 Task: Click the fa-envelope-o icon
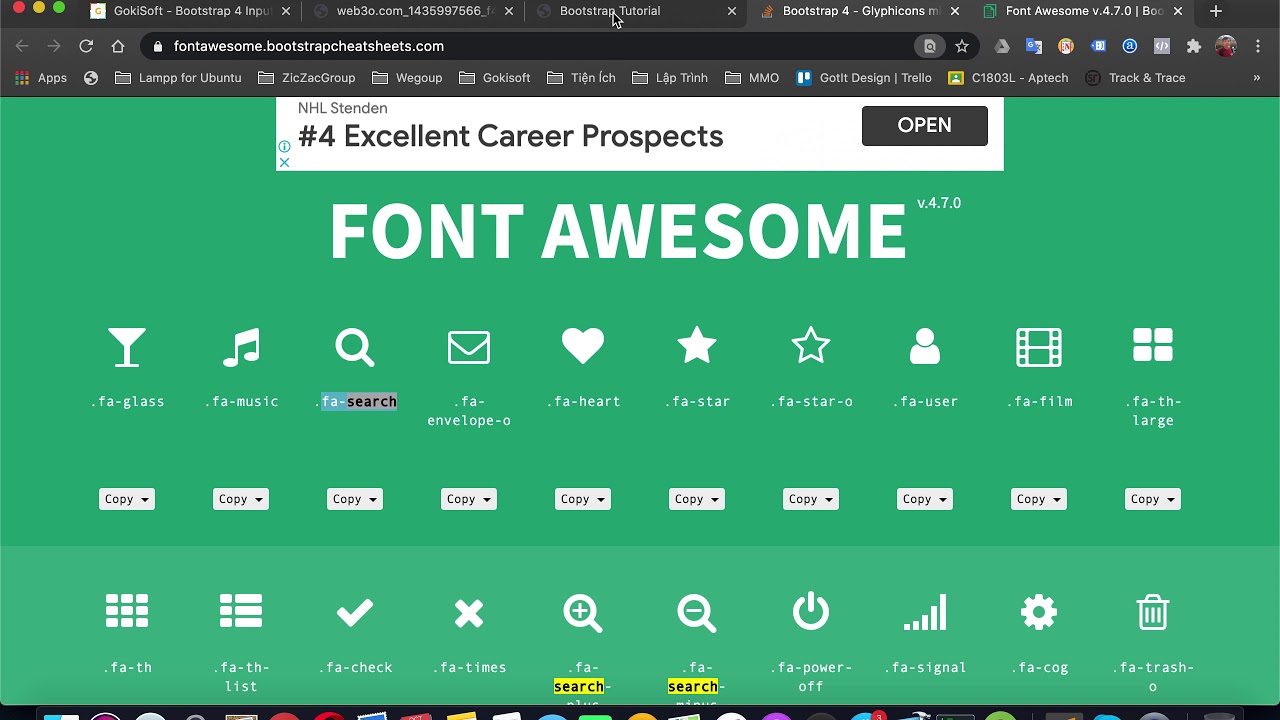(469, 347)
